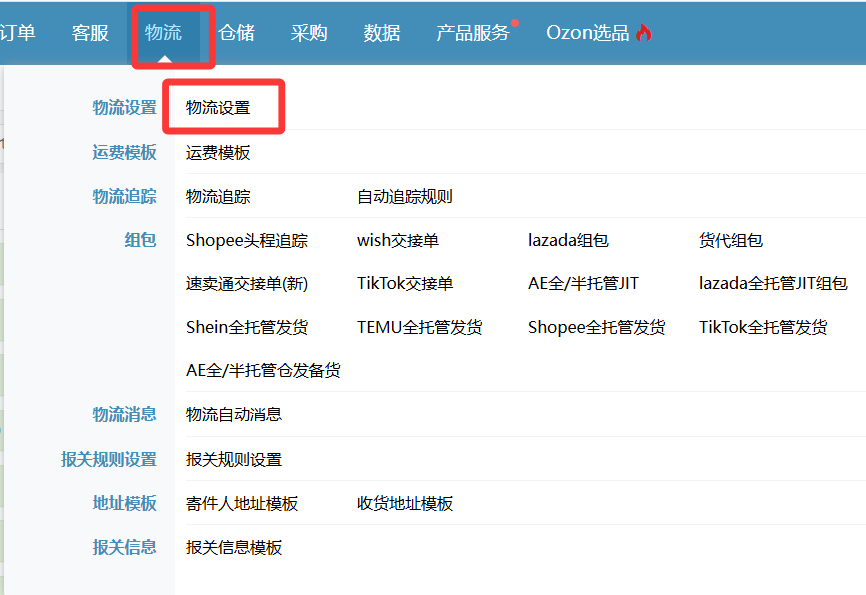Open TikTok交接单 page
The image size is (866, 595).
[x=405, y=284]
